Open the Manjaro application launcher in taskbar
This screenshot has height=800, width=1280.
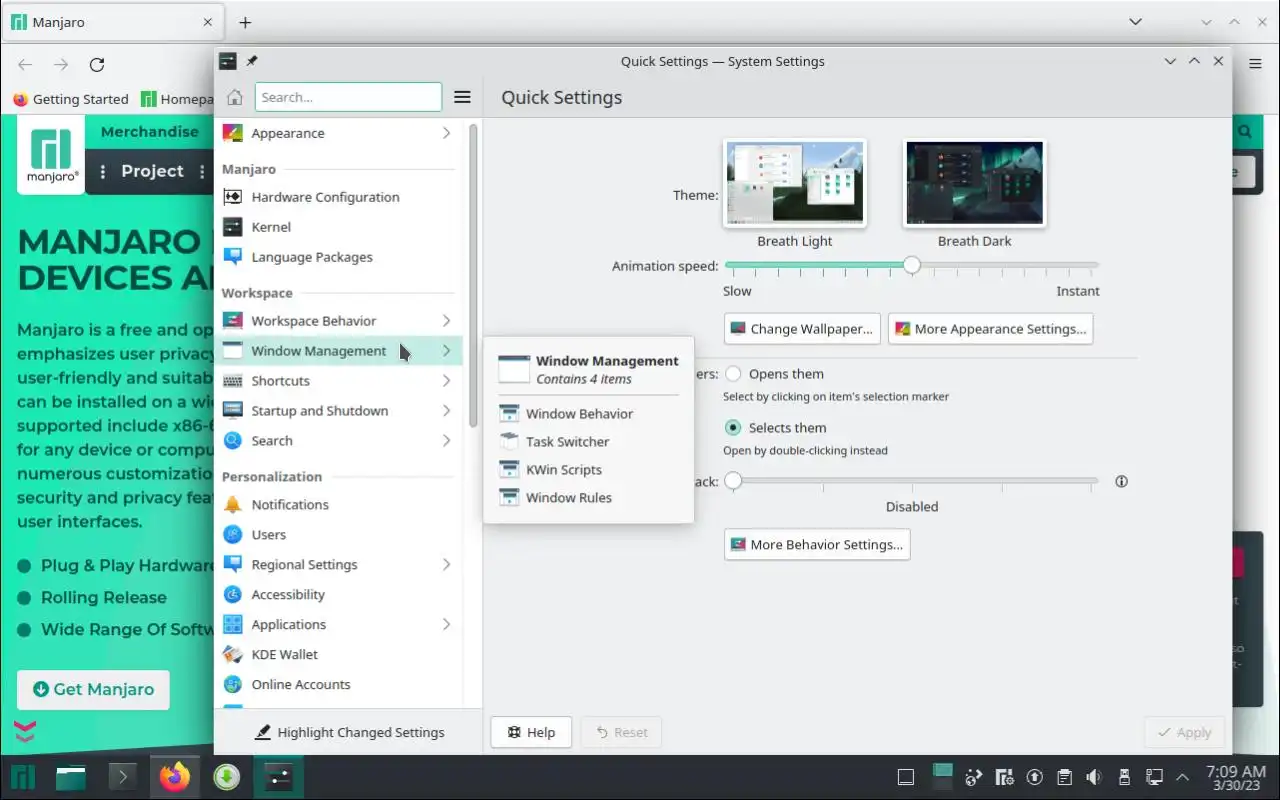pos(23,777)
